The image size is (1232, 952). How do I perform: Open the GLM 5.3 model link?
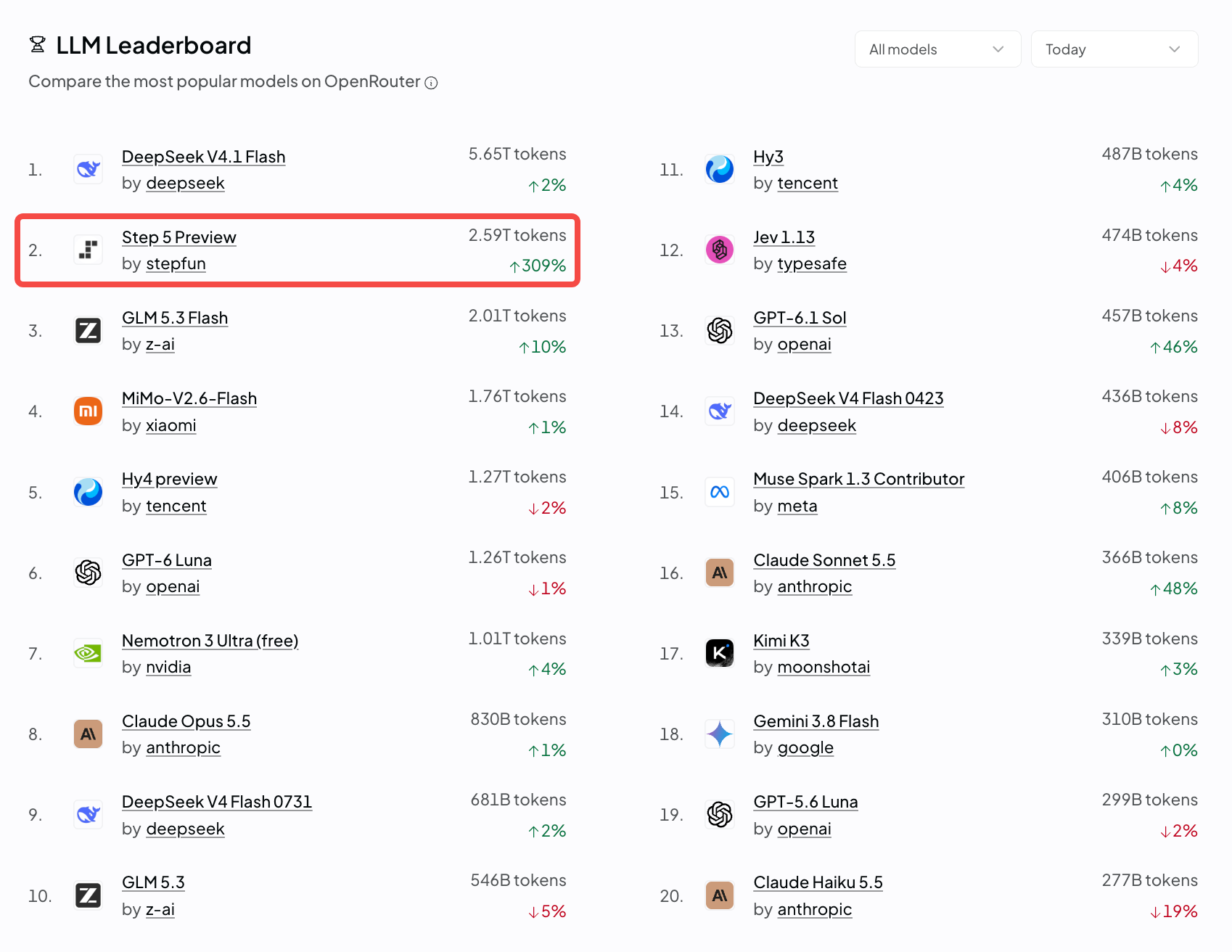(x=153, y=882)
